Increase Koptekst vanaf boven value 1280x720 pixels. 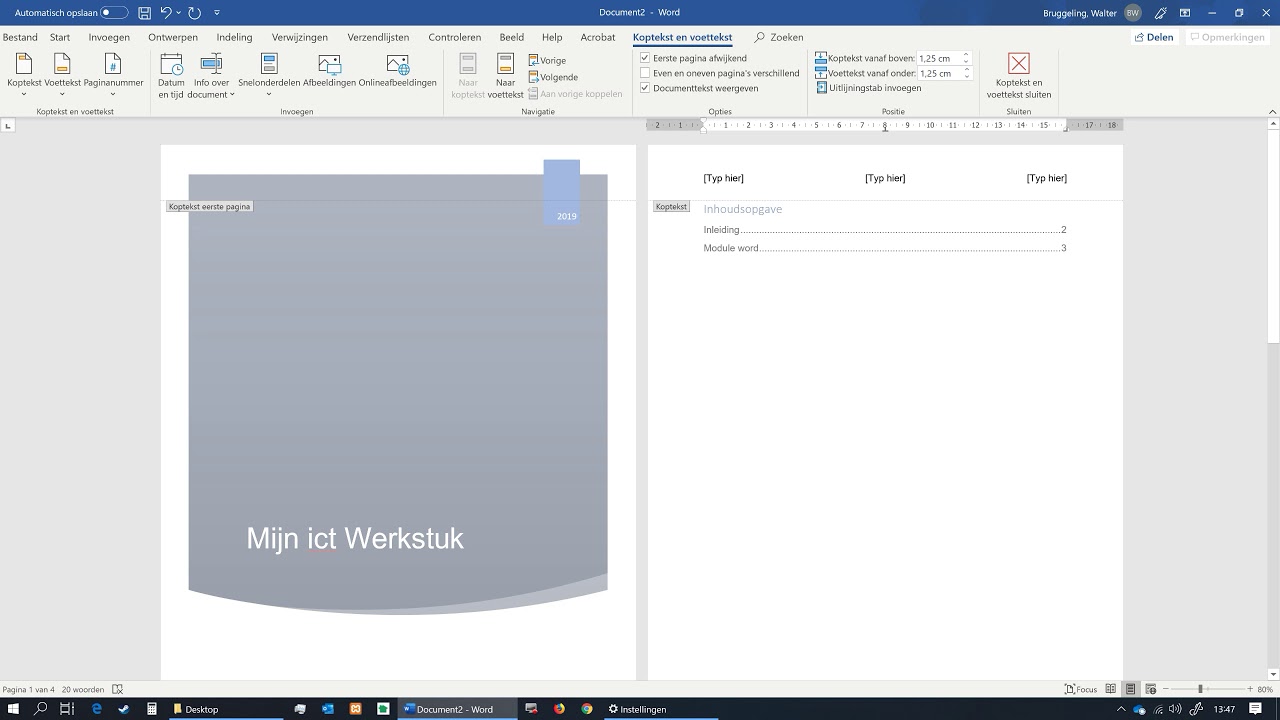pyautogui.click(x=966, y=55)
